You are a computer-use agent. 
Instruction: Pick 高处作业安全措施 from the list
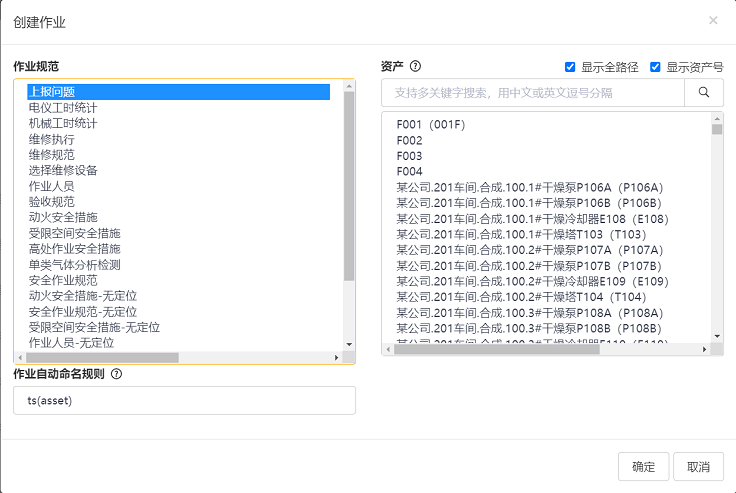tap(75, 248)
